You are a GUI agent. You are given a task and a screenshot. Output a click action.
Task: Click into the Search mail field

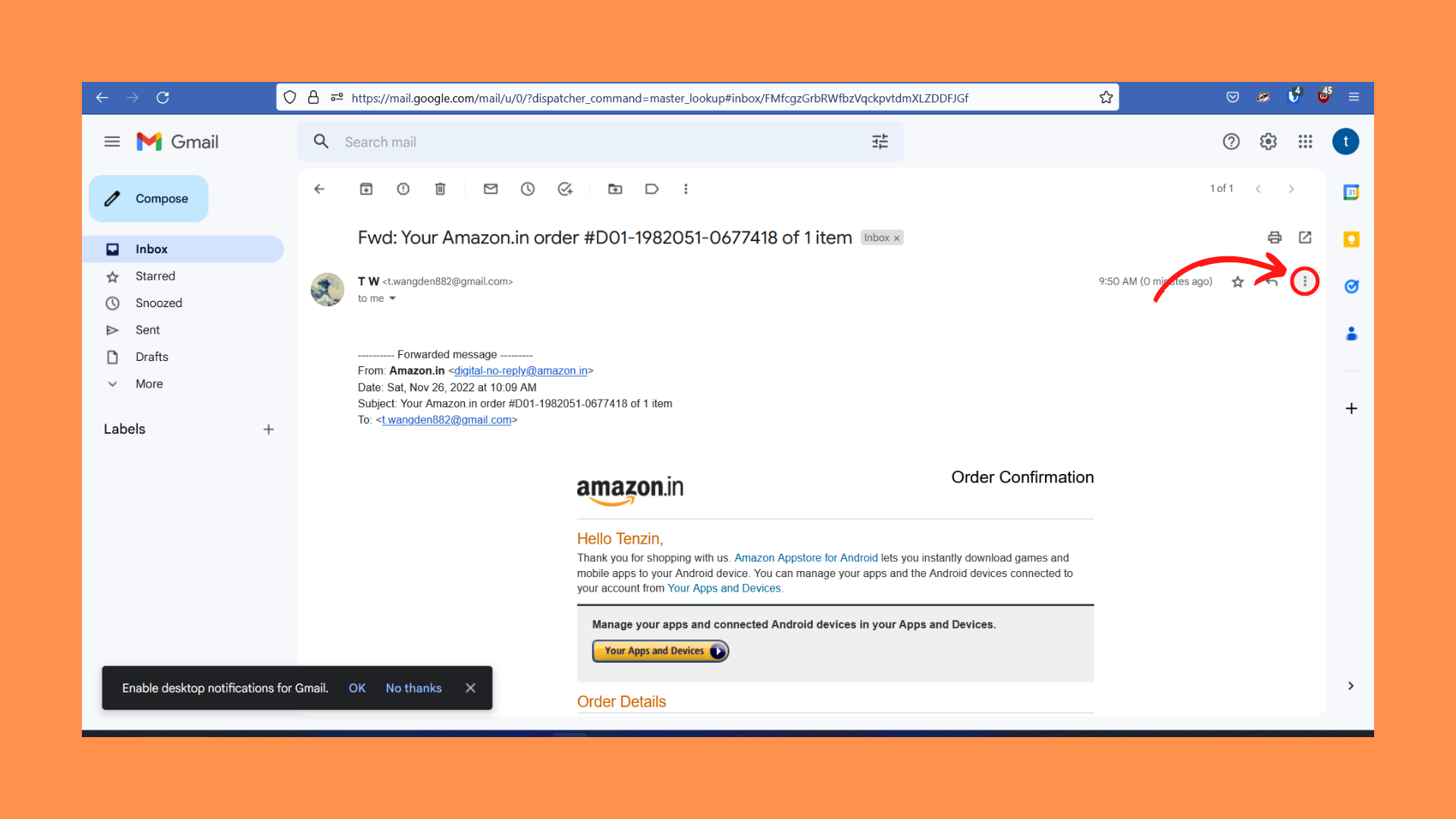point(599,142)
